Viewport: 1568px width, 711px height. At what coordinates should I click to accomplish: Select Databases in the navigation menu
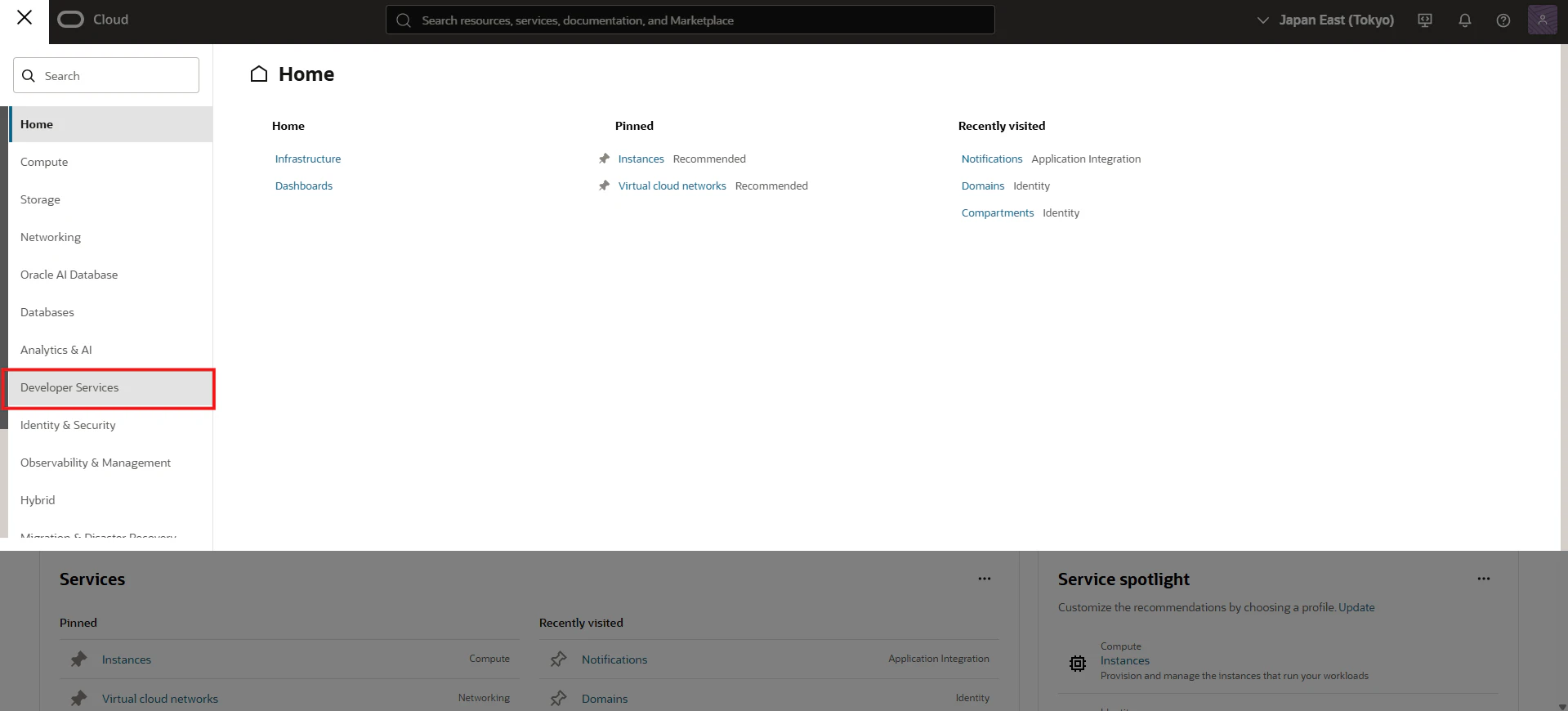click(x=111, y=312)
